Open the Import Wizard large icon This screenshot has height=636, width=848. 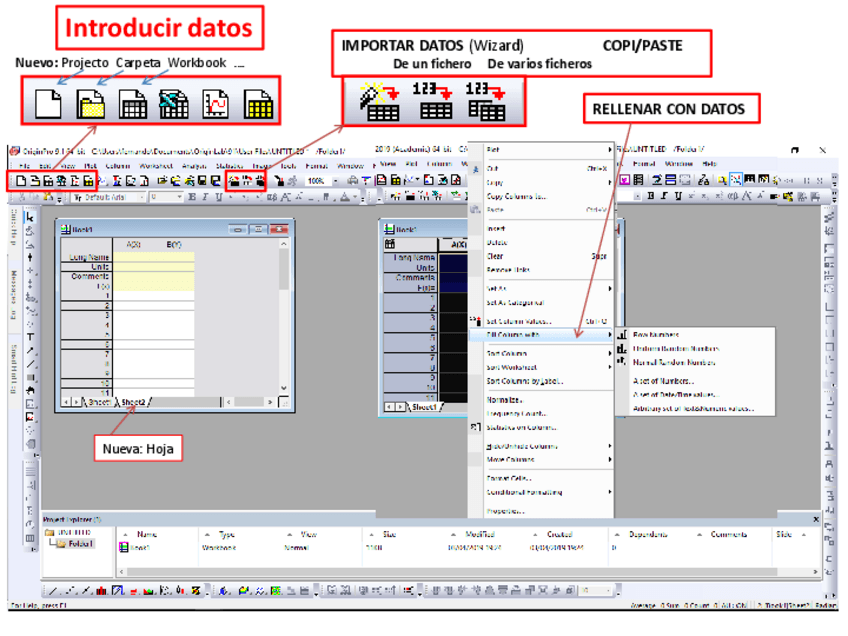coord(378,102)
